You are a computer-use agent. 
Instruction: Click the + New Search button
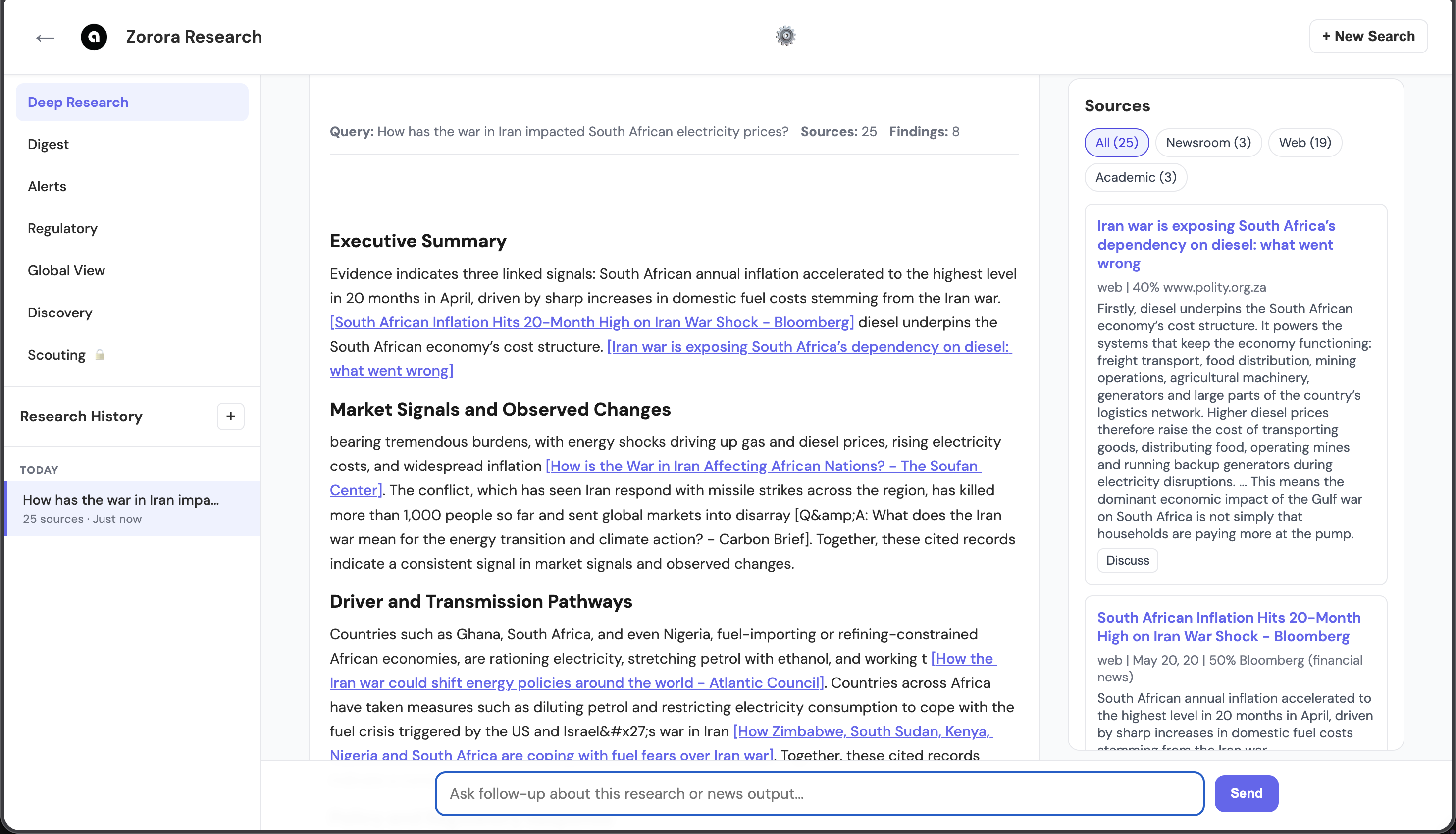(1368, 36)
